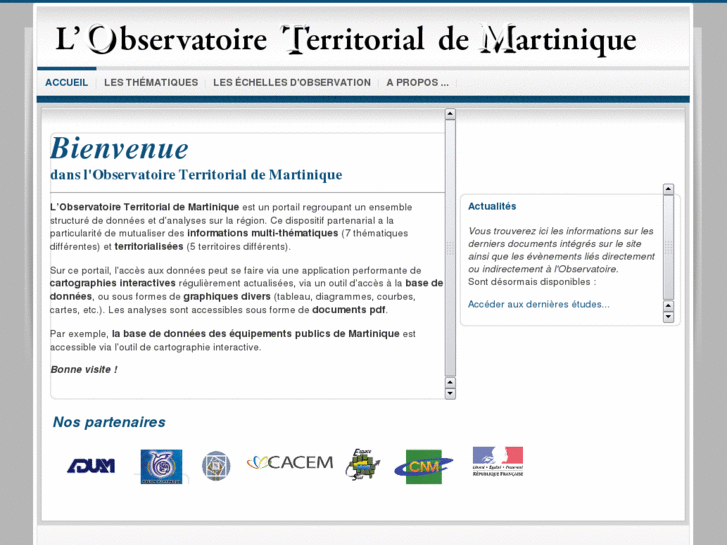727x545 pixels.
Task: Click the ADUAM partner logo
Action: (x=91, y=466)
